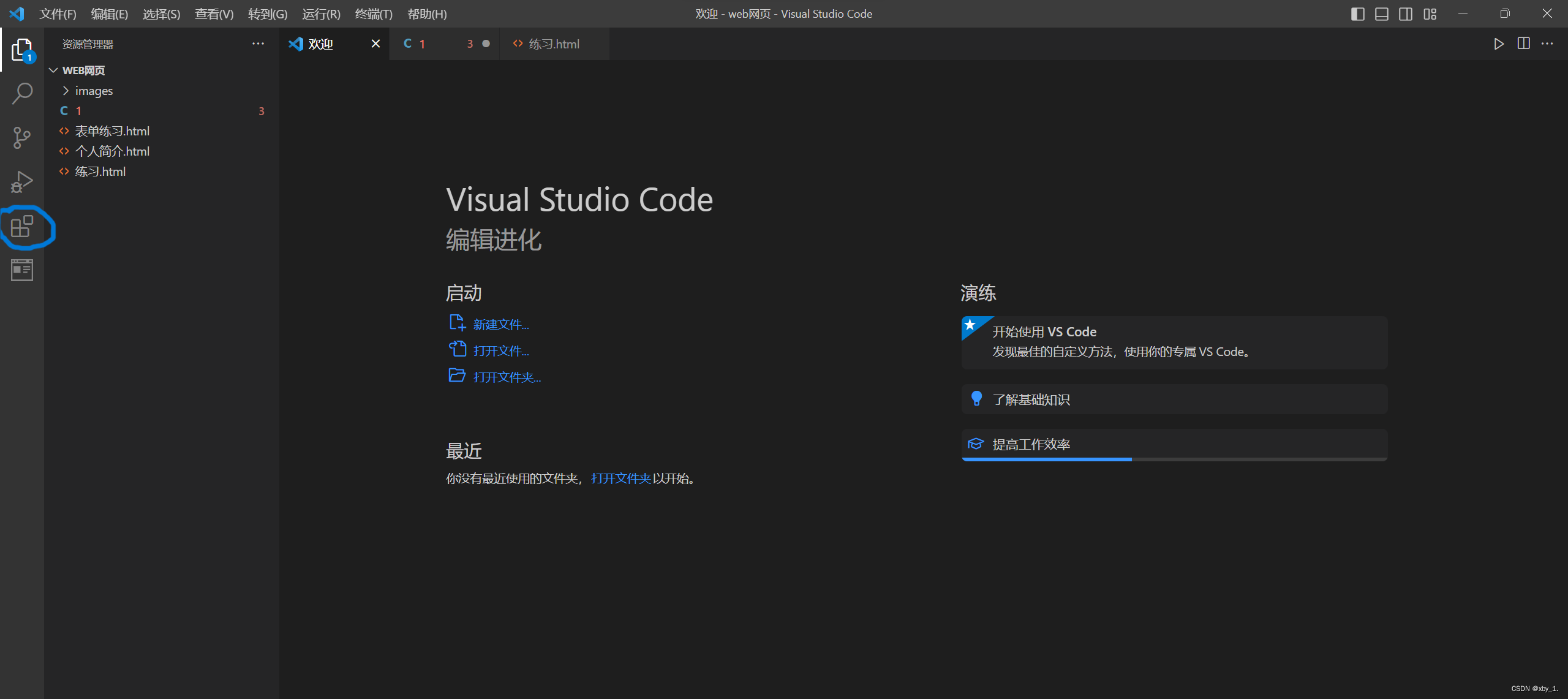The height and width of the screenshot is (699, 1568).
Task: Open the Extensions view
Action: point(22,226)
